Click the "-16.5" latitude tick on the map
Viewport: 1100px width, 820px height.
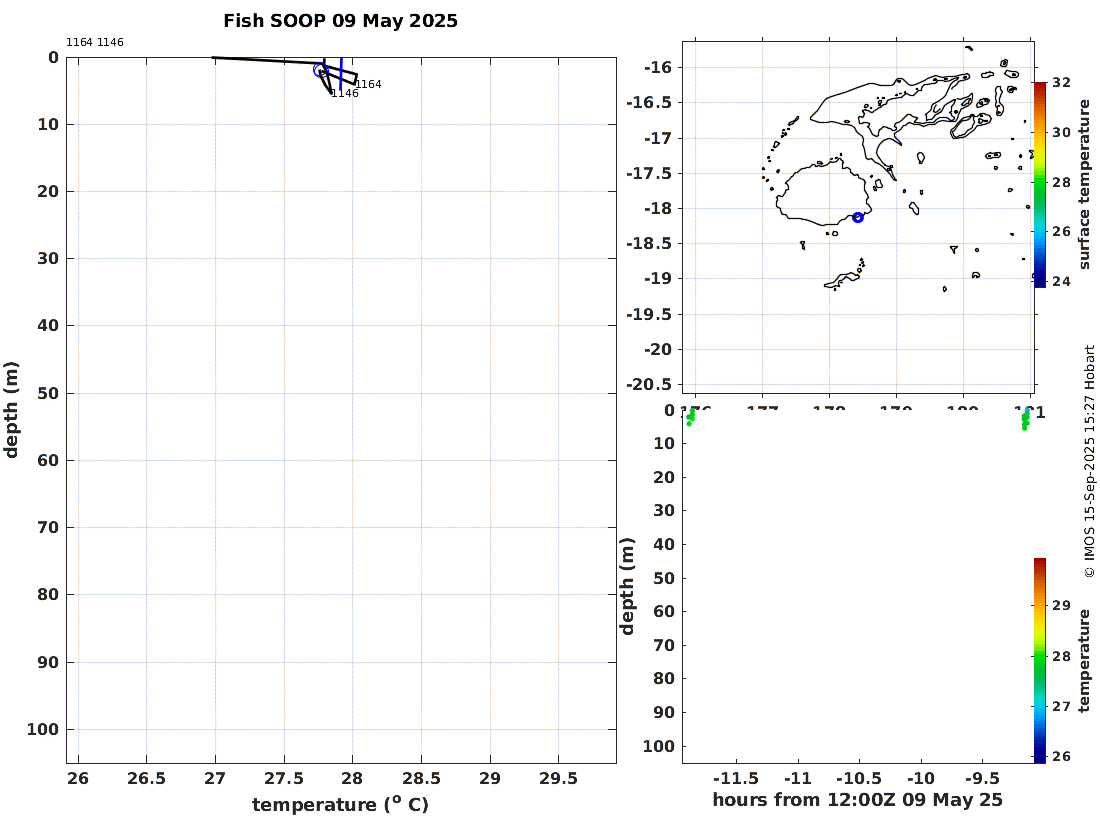650,102
